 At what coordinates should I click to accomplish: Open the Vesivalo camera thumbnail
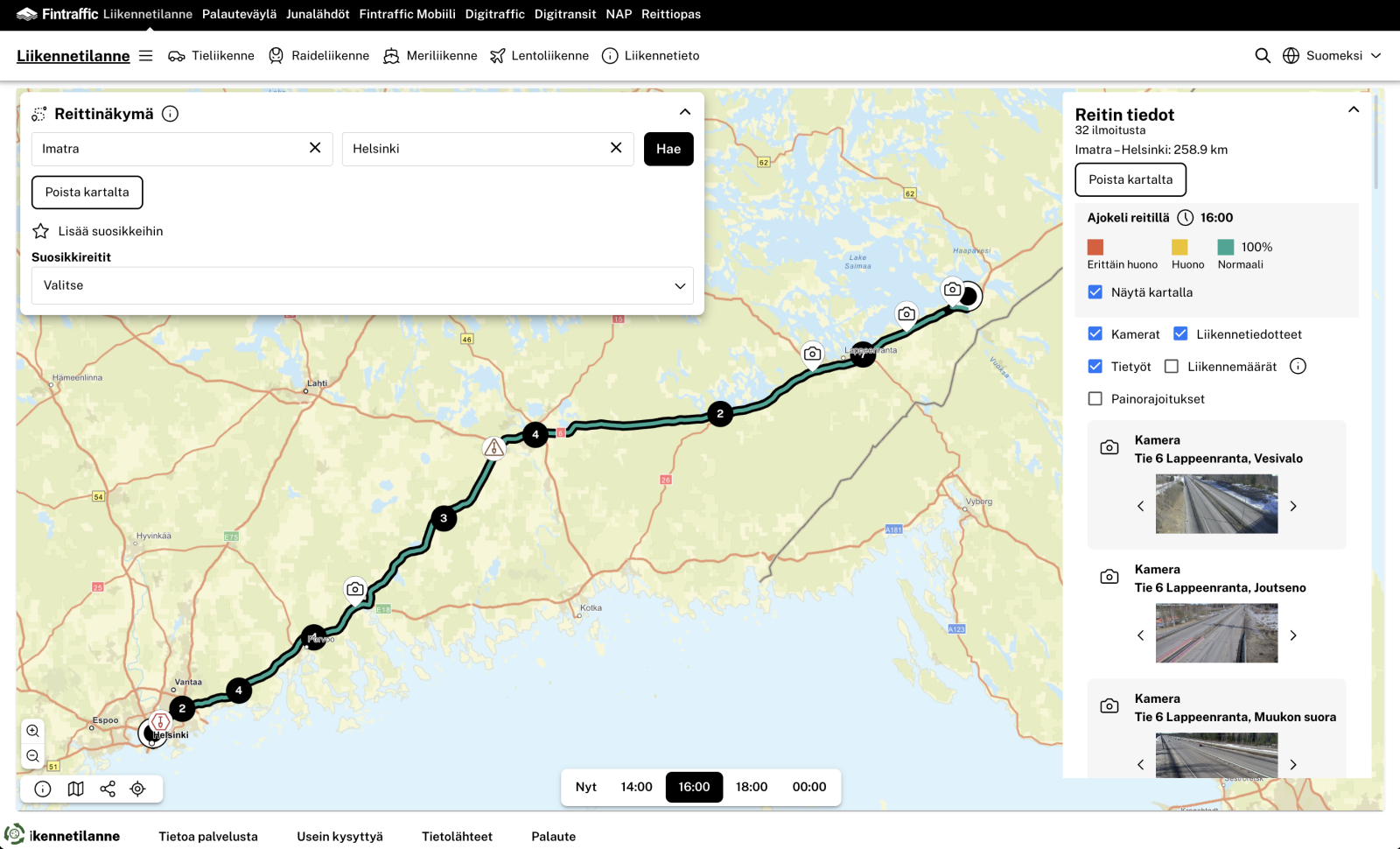coord(1216,504)
